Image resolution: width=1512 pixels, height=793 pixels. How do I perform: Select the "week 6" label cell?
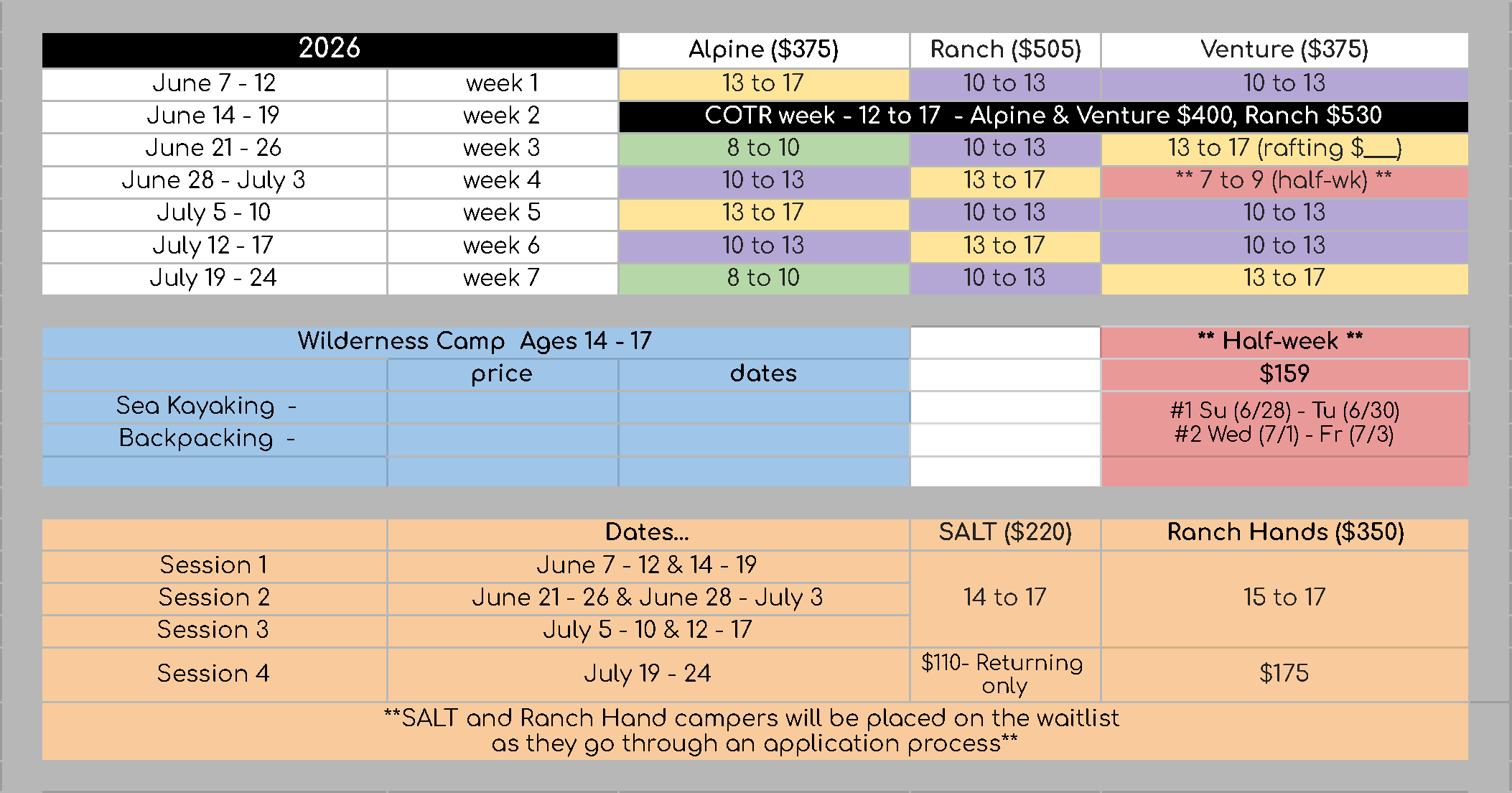(x=502, y=246)
